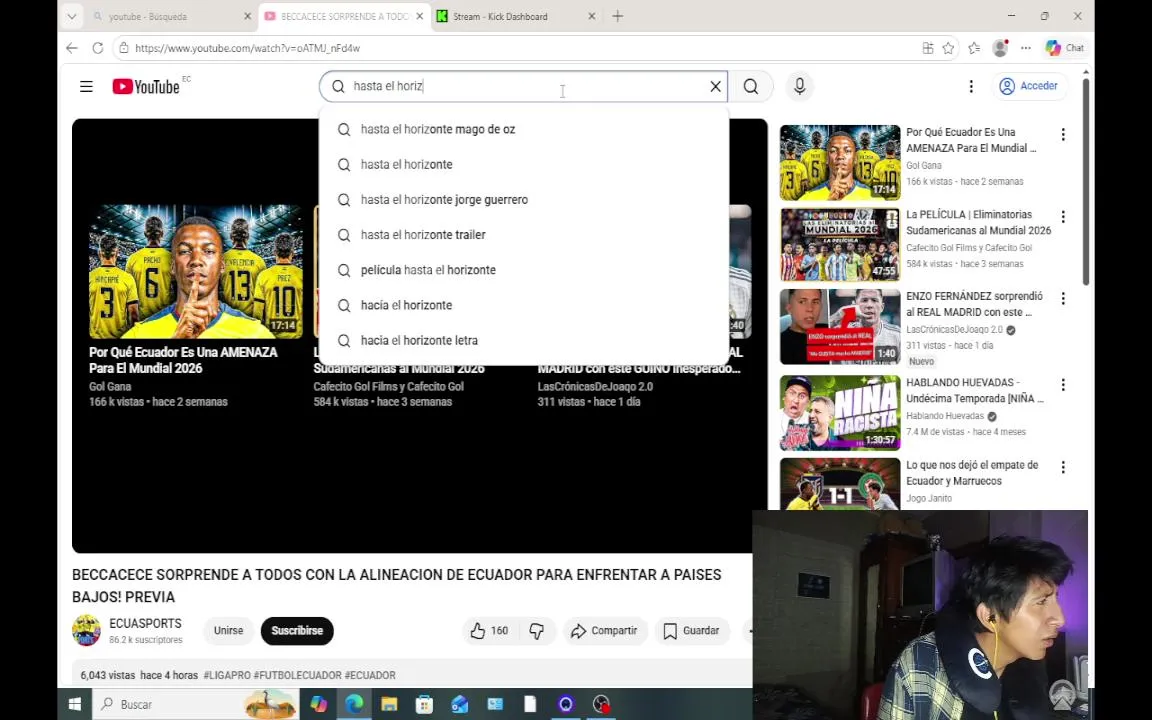Click the page vertical scrollbar
Image resolution: width=1152 pixels, height=720 pixels.
1086,181
